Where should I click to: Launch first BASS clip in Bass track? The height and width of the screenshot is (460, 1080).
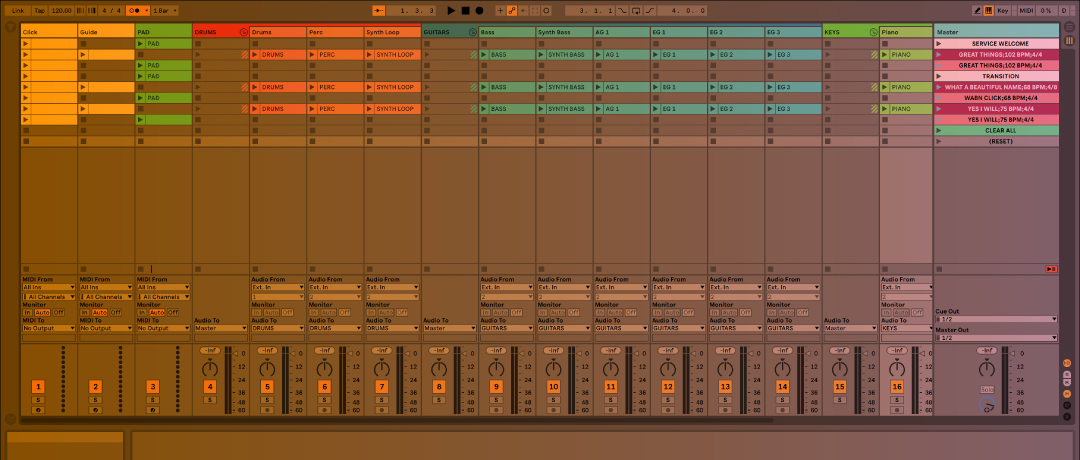[x=484, y=54]
